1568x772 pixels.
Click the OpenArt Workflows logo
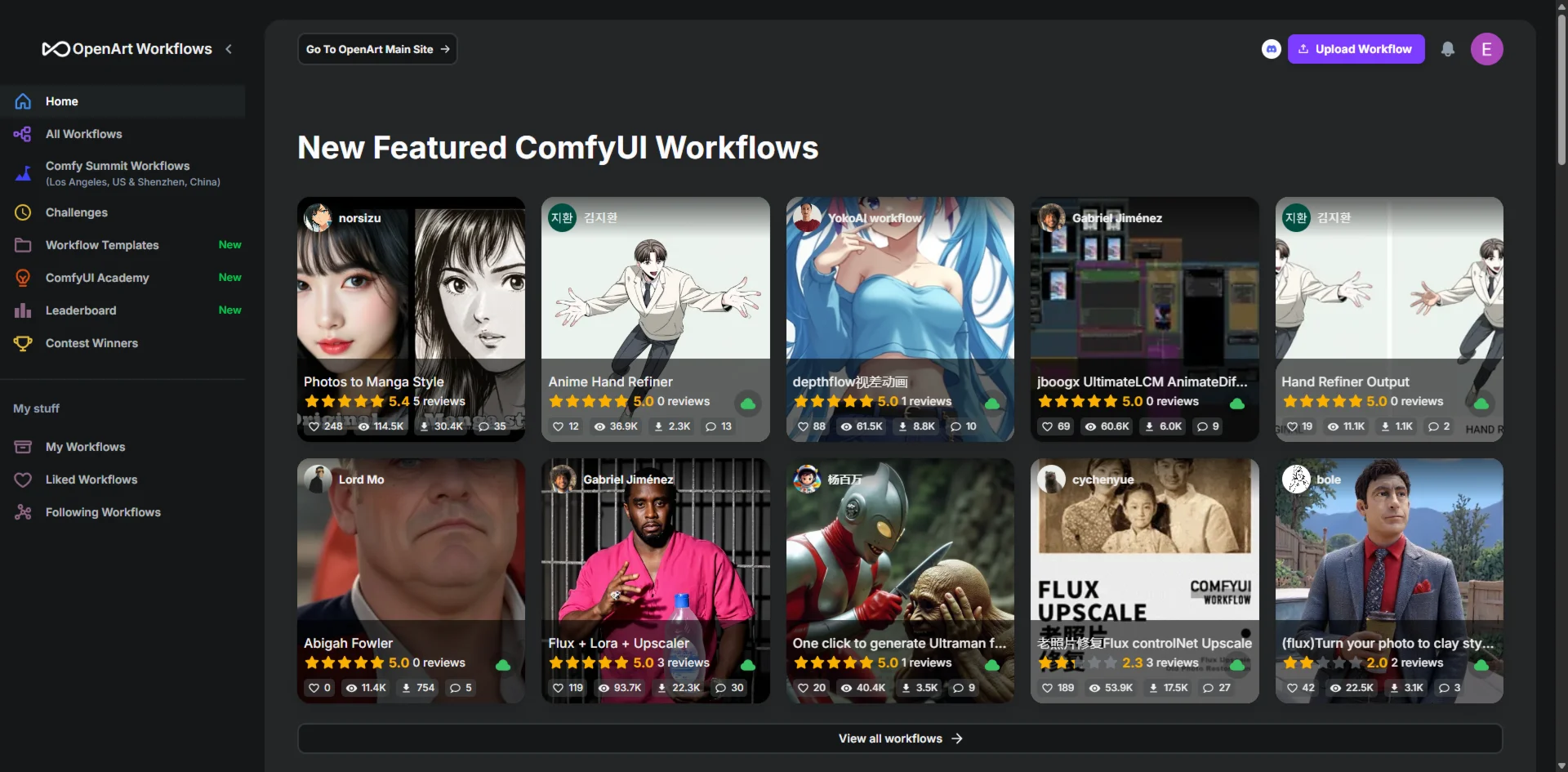coord(127,49)
